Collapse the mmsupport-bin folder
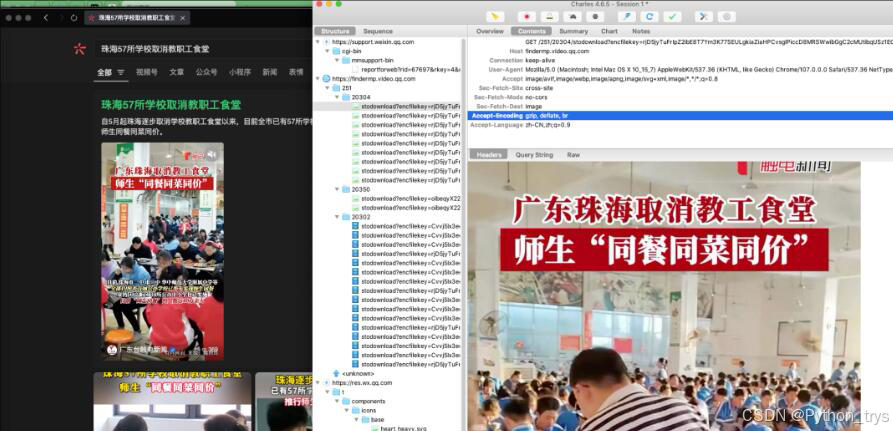The height and width of the screenshot is (431, 893). click(336, 60)
